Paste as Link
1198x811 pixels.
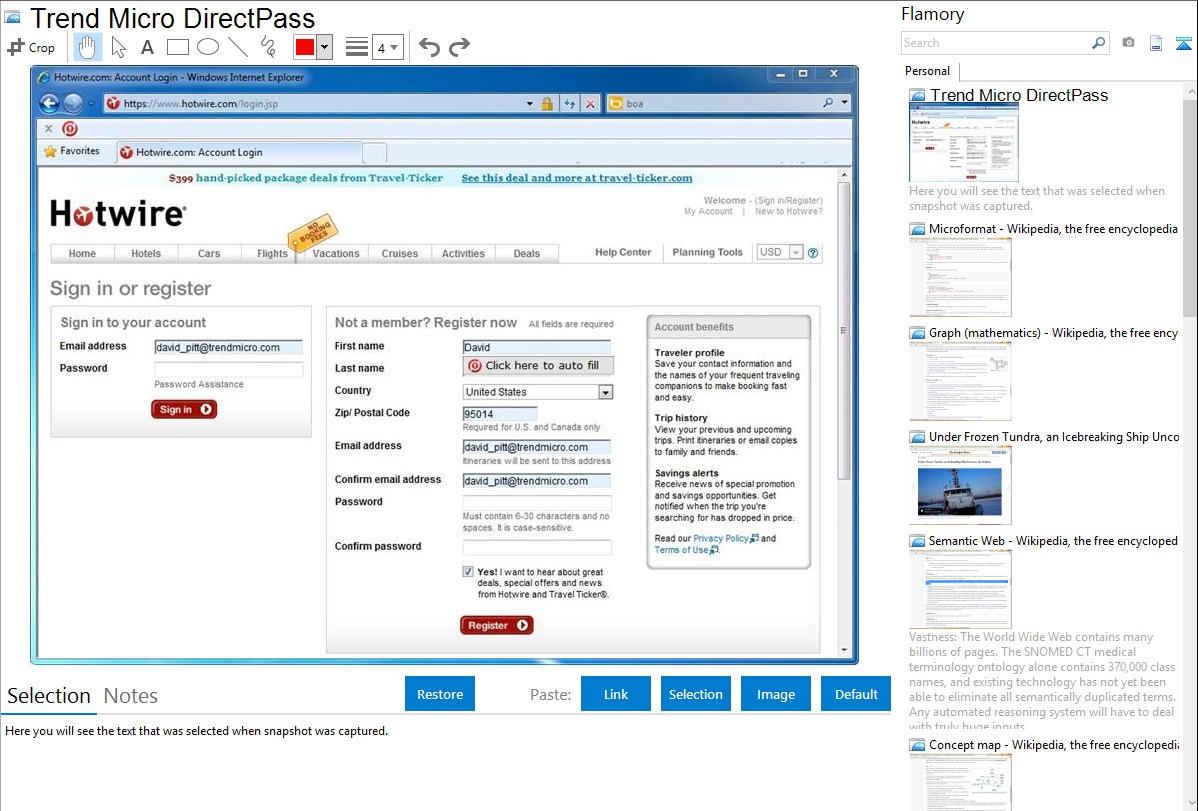616,694
